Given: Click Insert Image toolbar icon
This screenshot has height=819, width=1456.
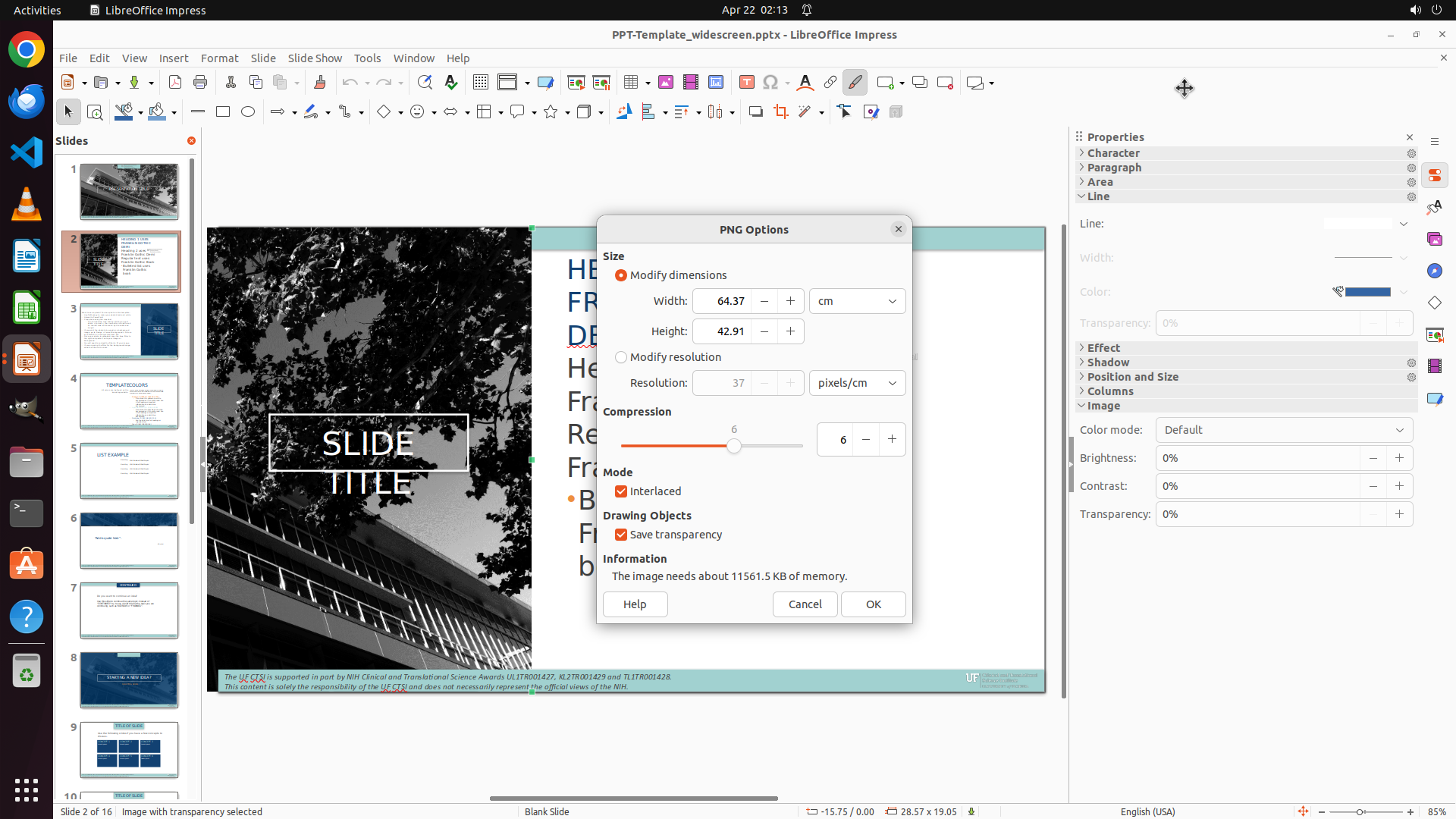Looking at the screenshot, I should (665, 83).
